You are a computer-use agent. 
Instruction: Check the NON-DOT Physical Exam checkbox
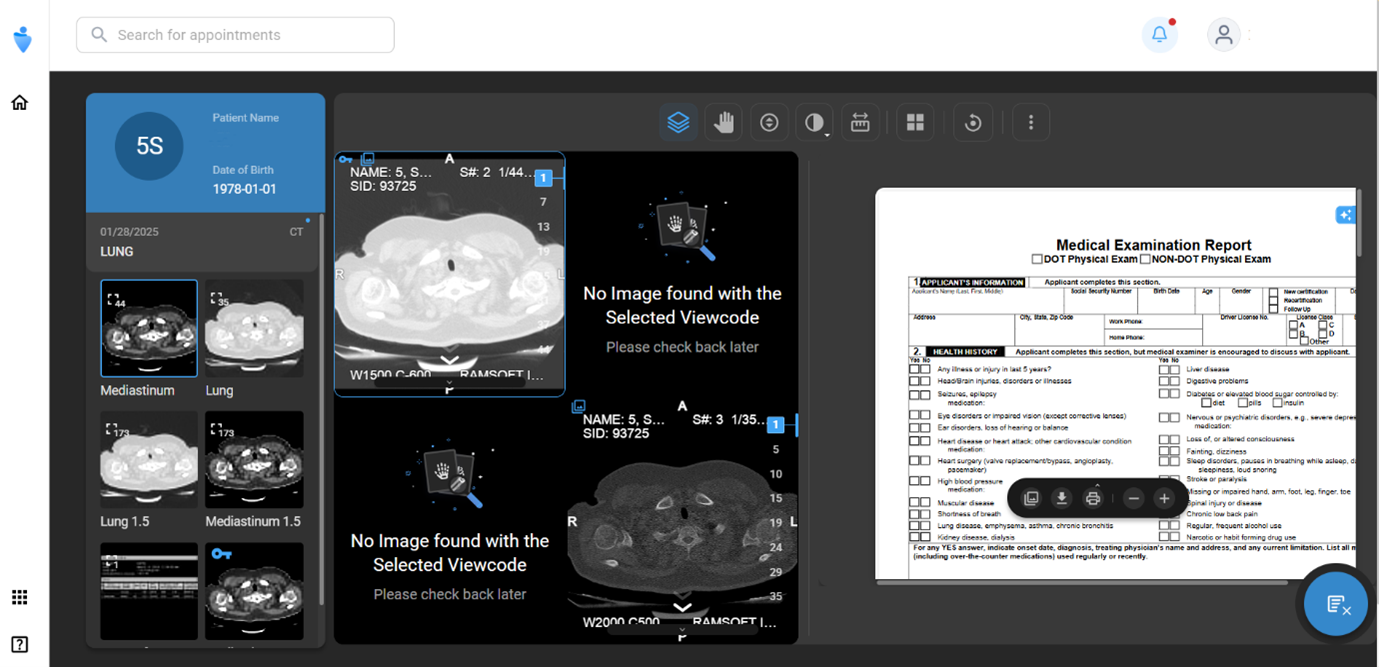pyautogui.click(x=1145, y=259)
